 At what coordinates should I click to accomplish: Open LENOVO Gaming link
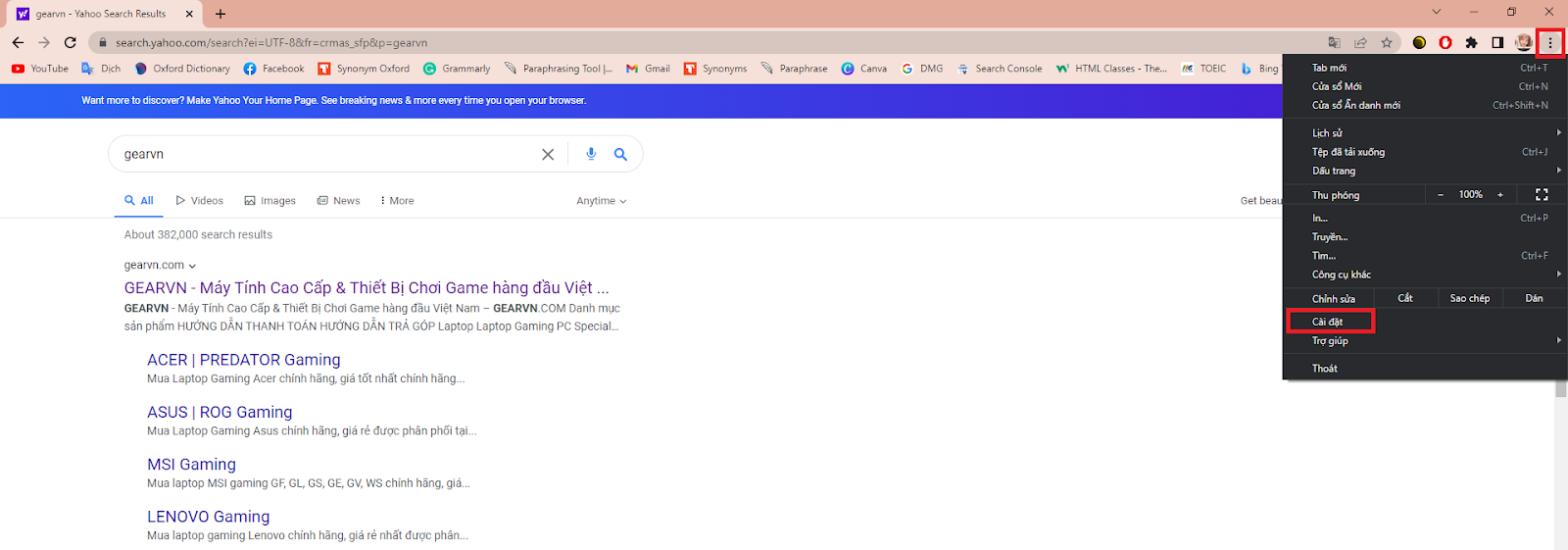(208, 517)
